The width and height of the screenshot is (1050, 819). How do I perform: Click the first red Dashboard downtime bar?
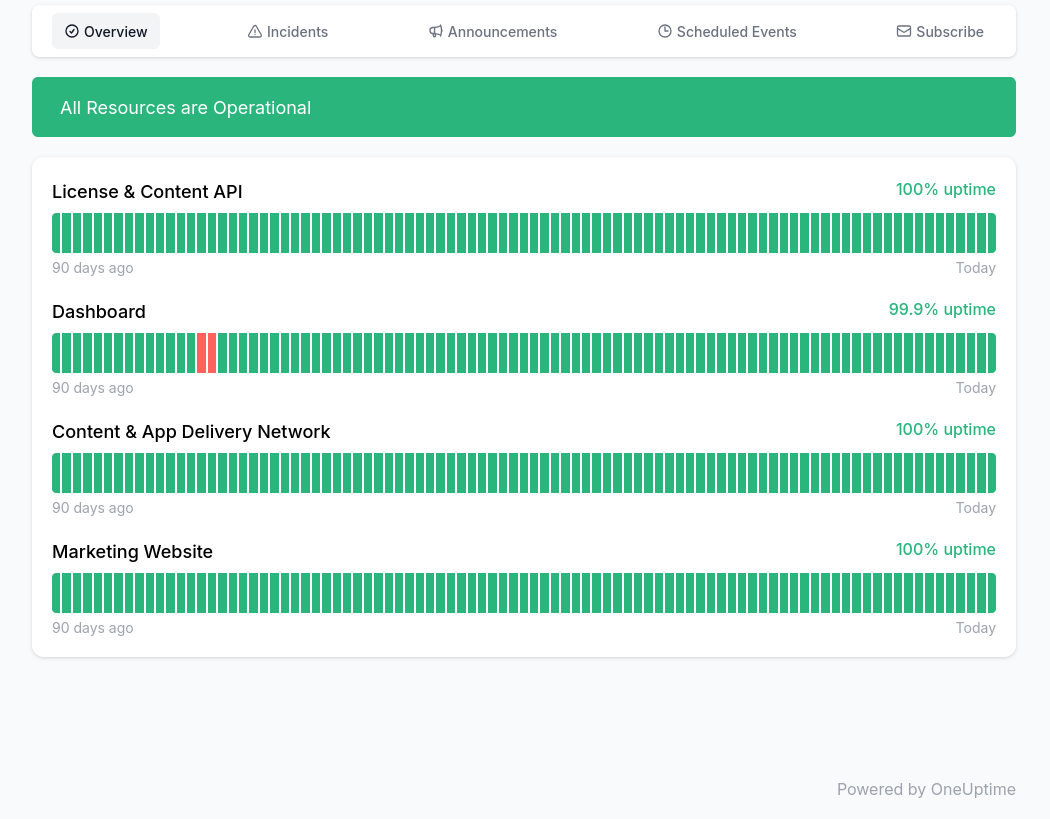click(202, 353)
